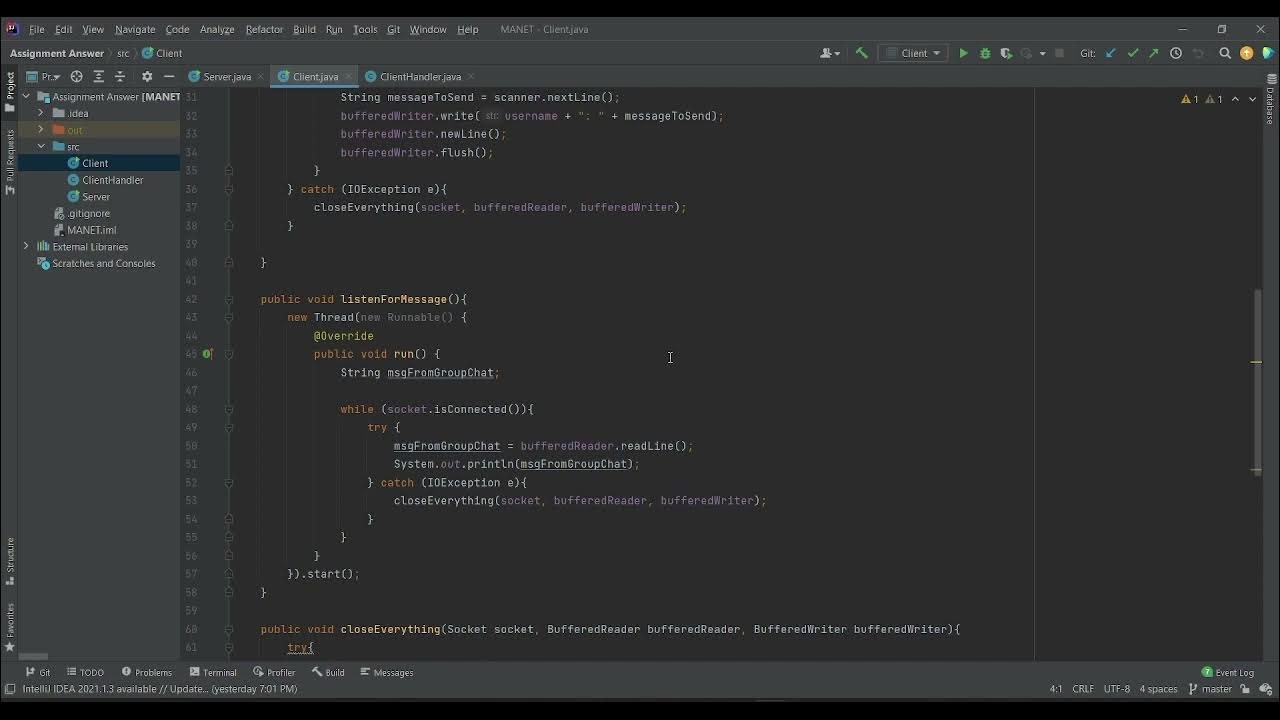The width and height of the screenshot is (1280, 720).
Task: Toggle the Structure side tool window
Action: coord(10,561)
